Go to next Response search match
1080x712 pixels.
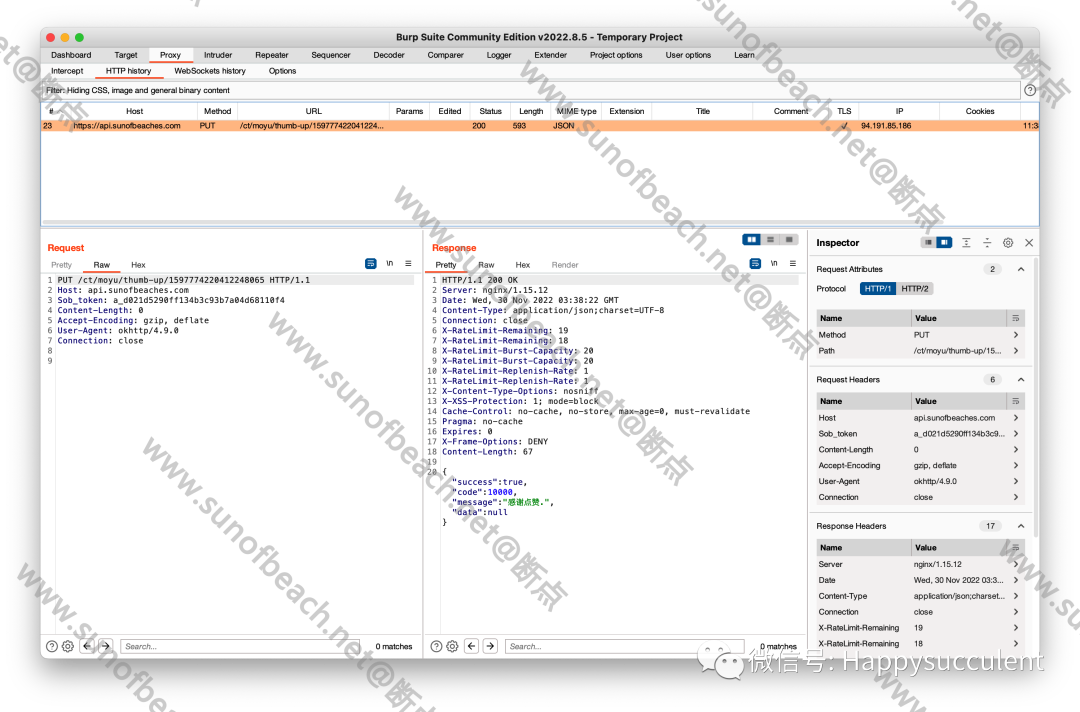(490, 646)
